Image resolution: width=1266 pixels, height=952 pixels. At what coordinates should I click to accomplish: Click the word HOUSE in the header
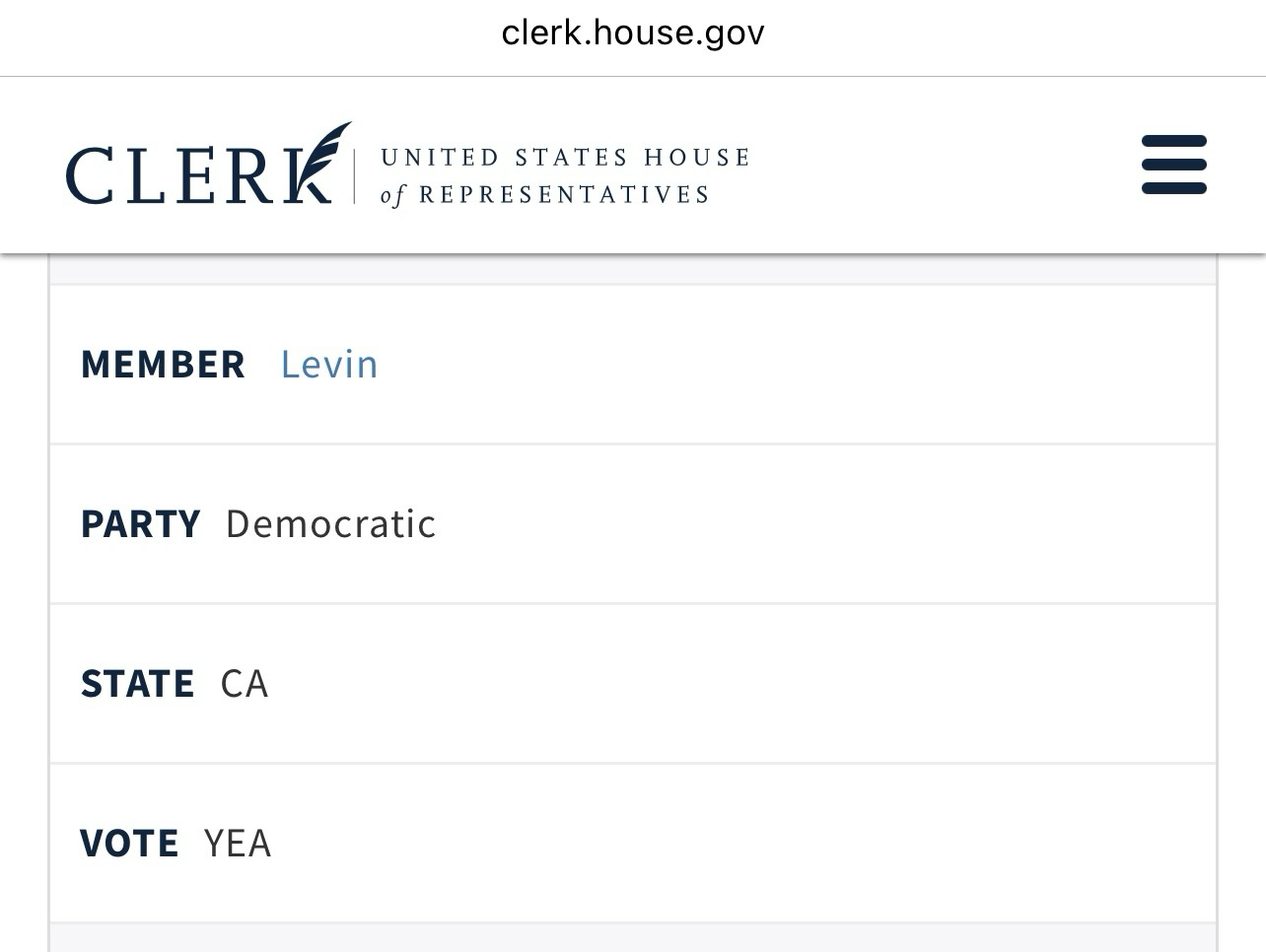pos(697,158)
